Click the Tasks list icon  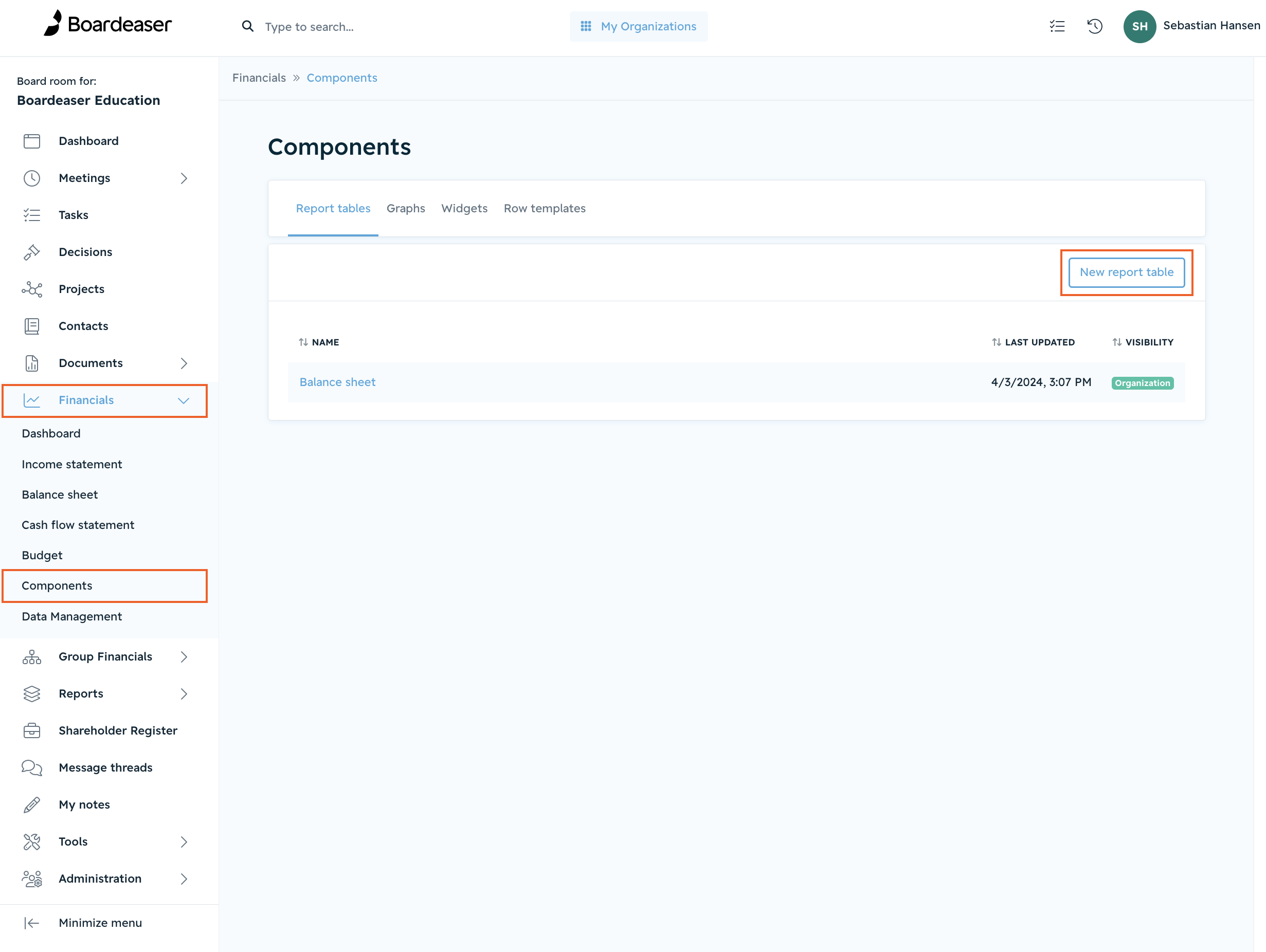pyautogui.click(x=32, y=215)
